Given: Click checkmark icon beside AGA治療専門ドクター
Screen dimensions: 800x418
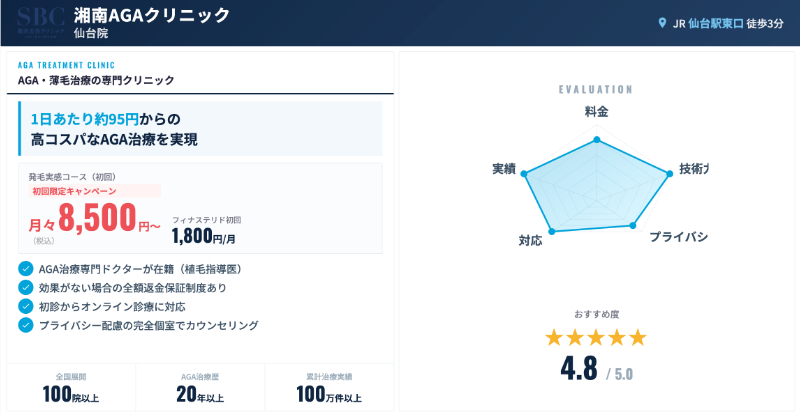Looking at the screenshot, I should click(x=26, y=269).
